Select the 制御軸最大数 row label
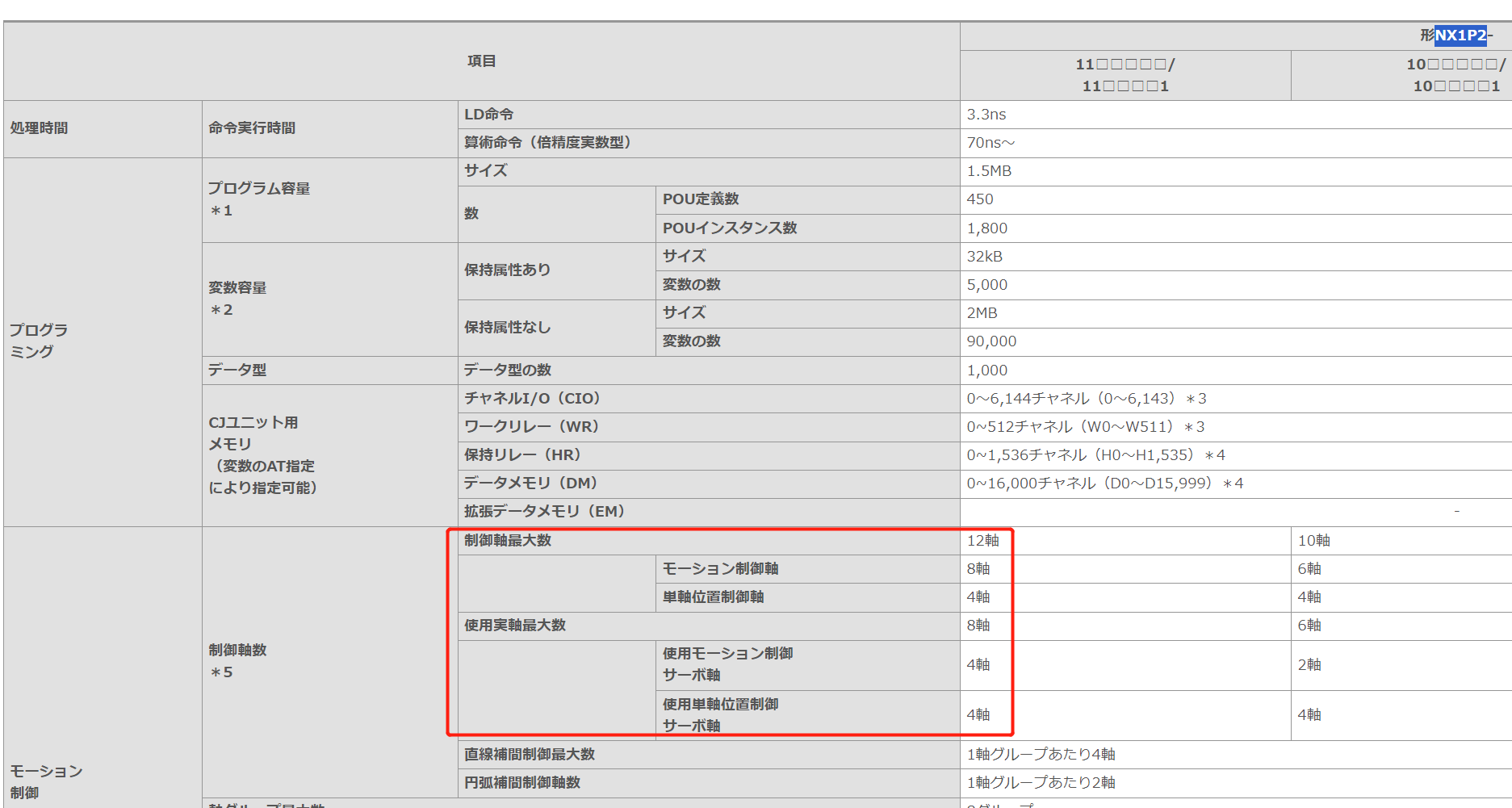The image size is (1512, 808). [507, 541]
